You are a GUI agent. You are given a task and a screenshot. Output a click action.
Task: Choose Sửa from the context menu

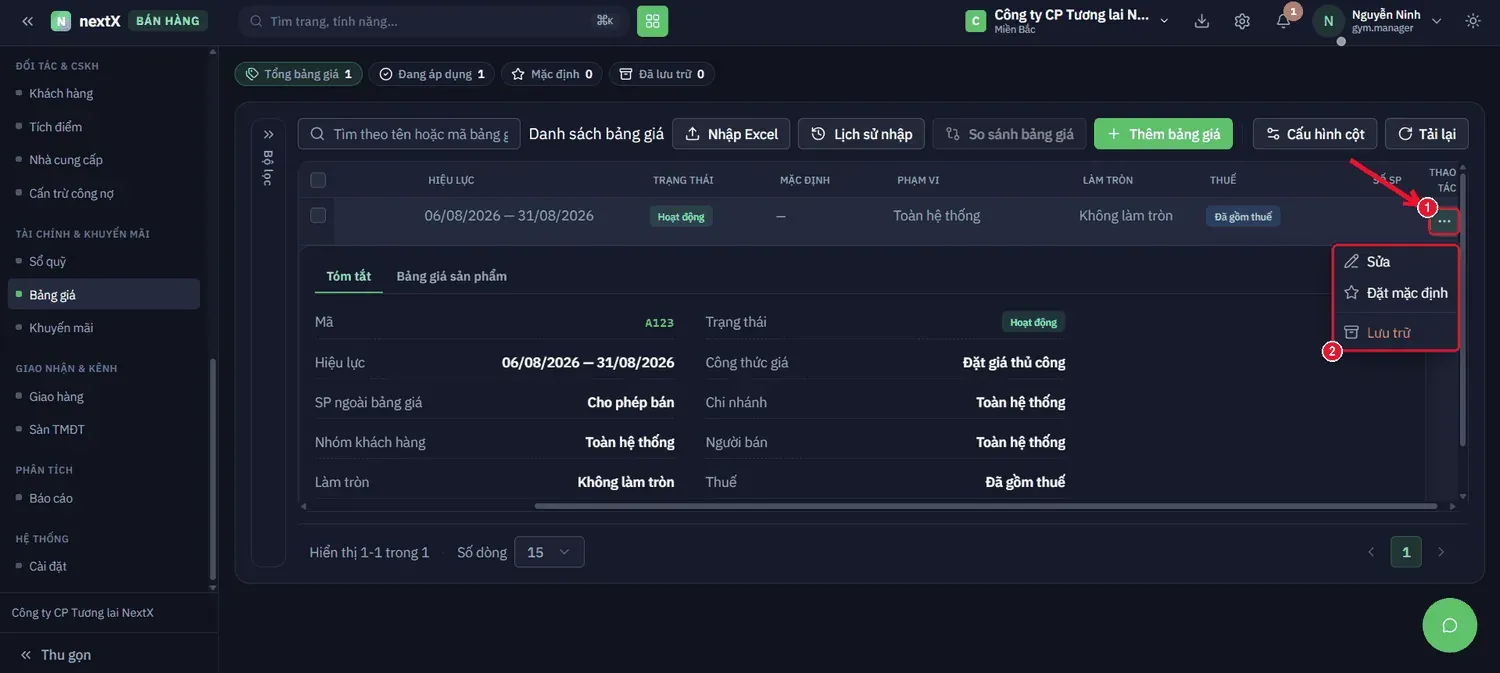point(1396,261)
